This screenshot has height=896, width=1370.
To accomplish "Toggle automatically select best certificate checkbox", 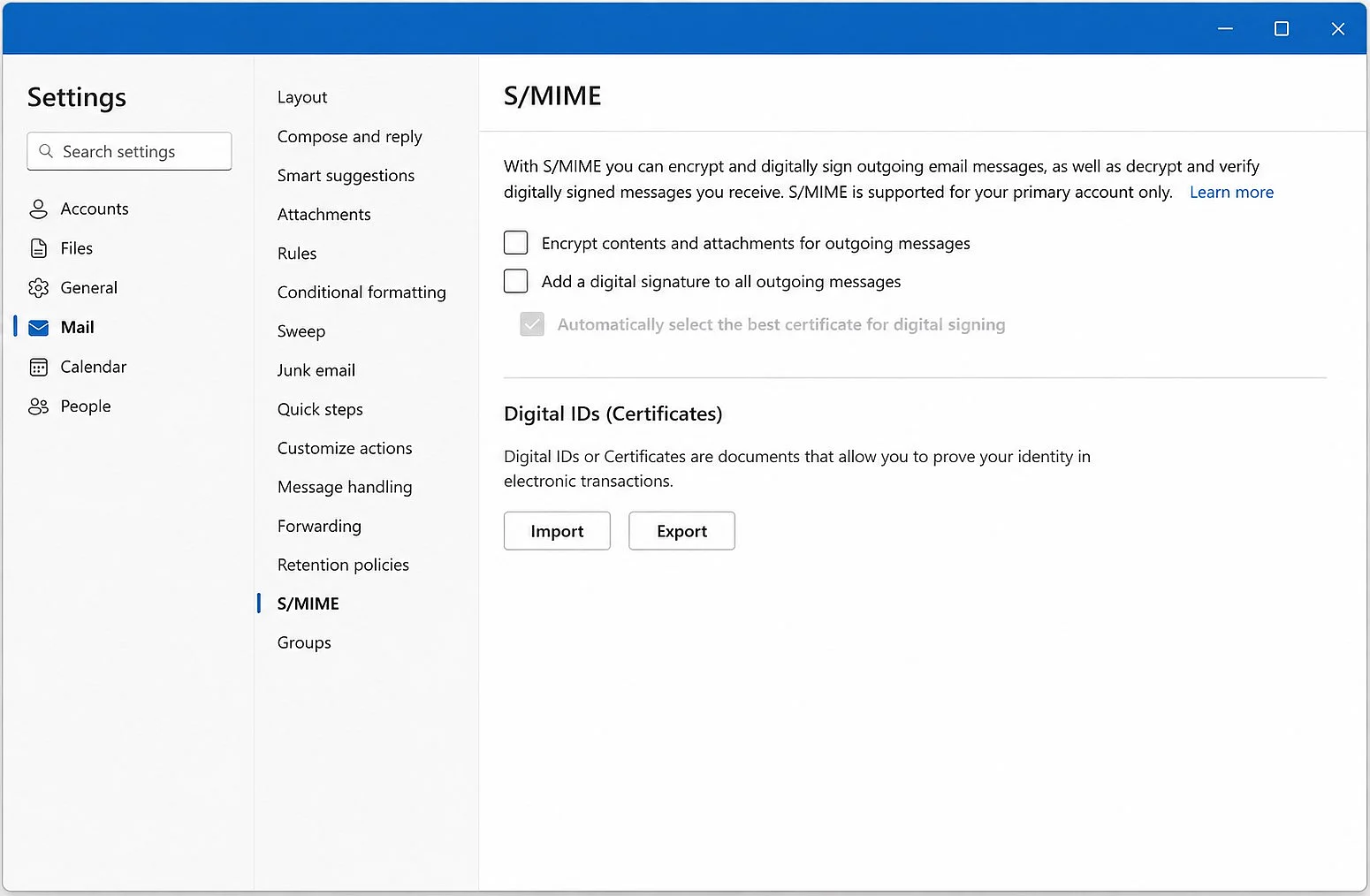I will click(x=532, y=324).
